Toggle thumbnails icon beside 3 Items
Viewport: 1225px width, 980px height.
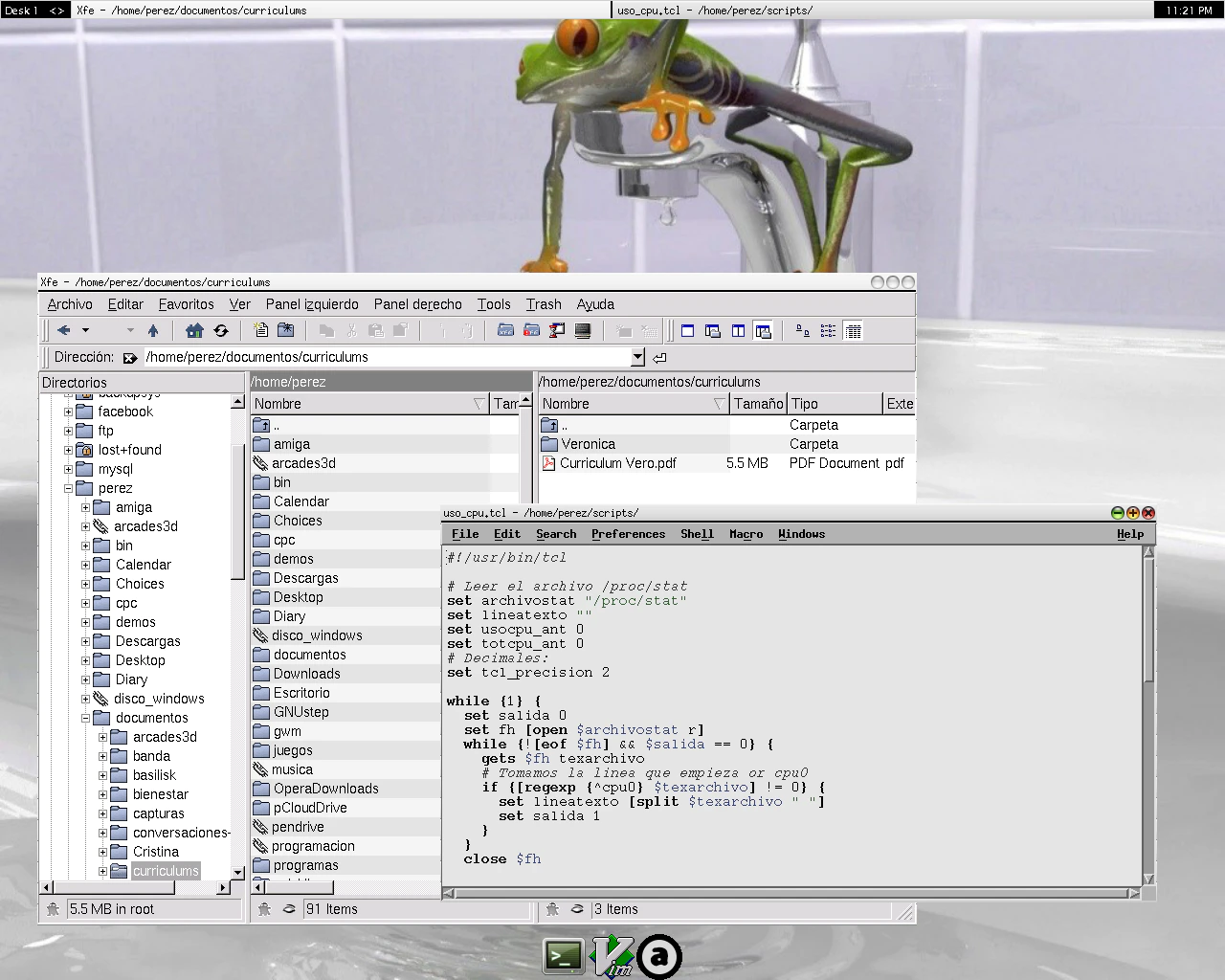576,909
